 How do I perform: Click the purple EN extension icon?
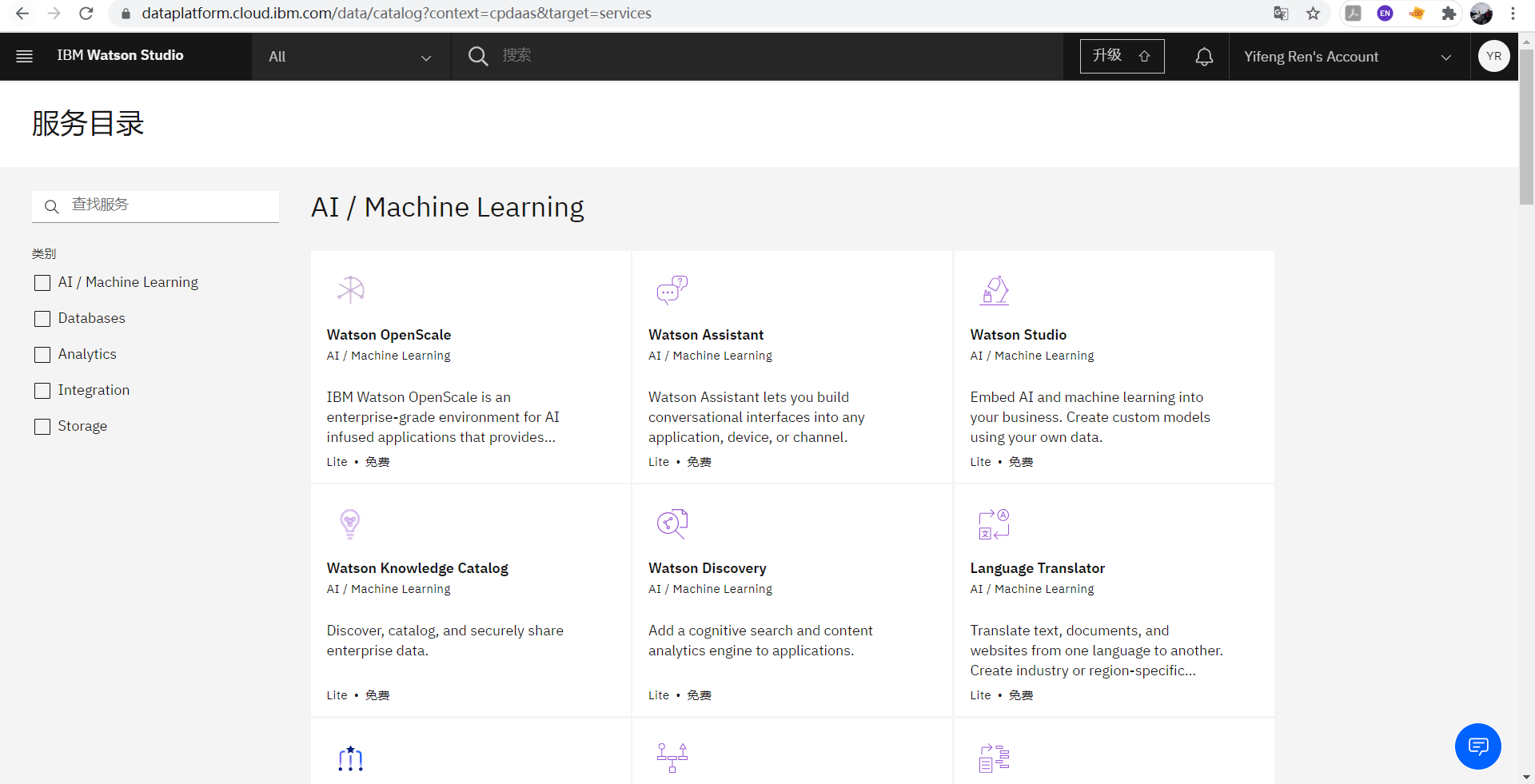1385,13
